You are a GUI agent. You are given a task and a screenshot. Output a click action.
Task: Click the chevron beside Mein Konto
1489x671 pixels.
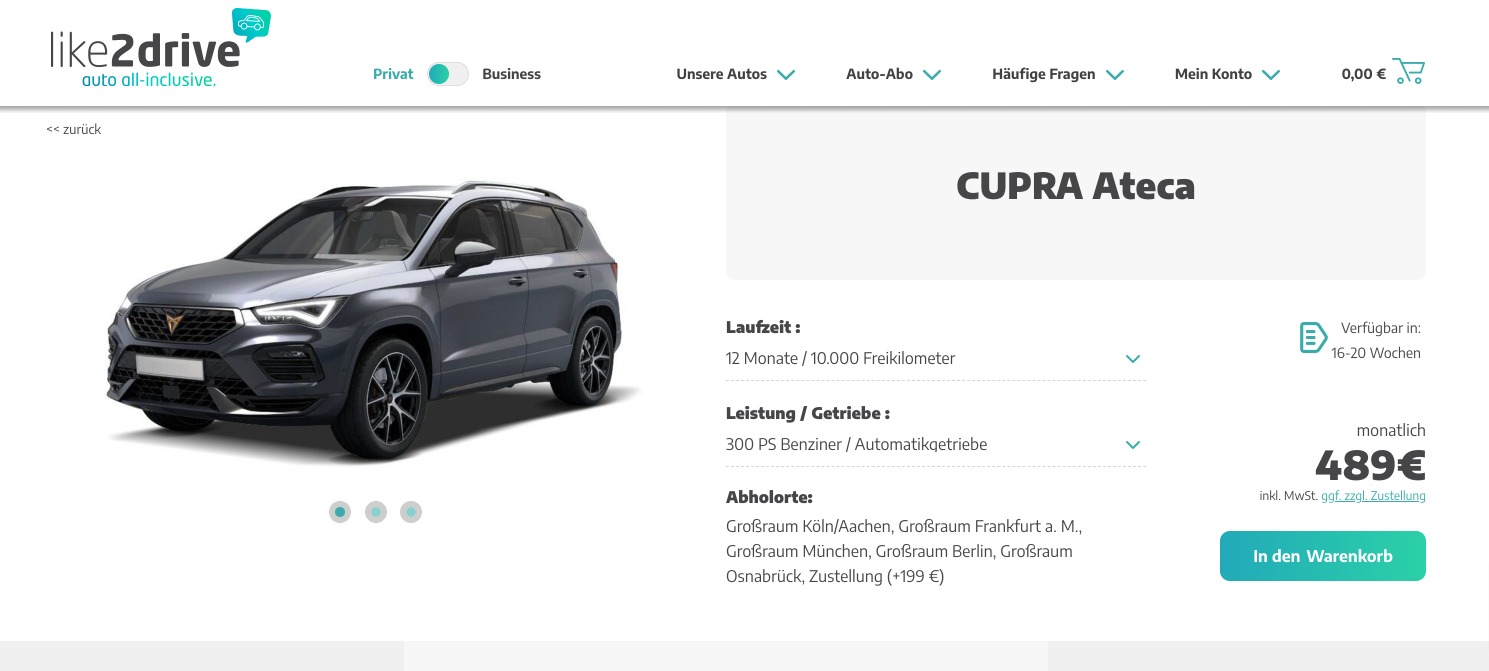click(x=1271, y=74)
